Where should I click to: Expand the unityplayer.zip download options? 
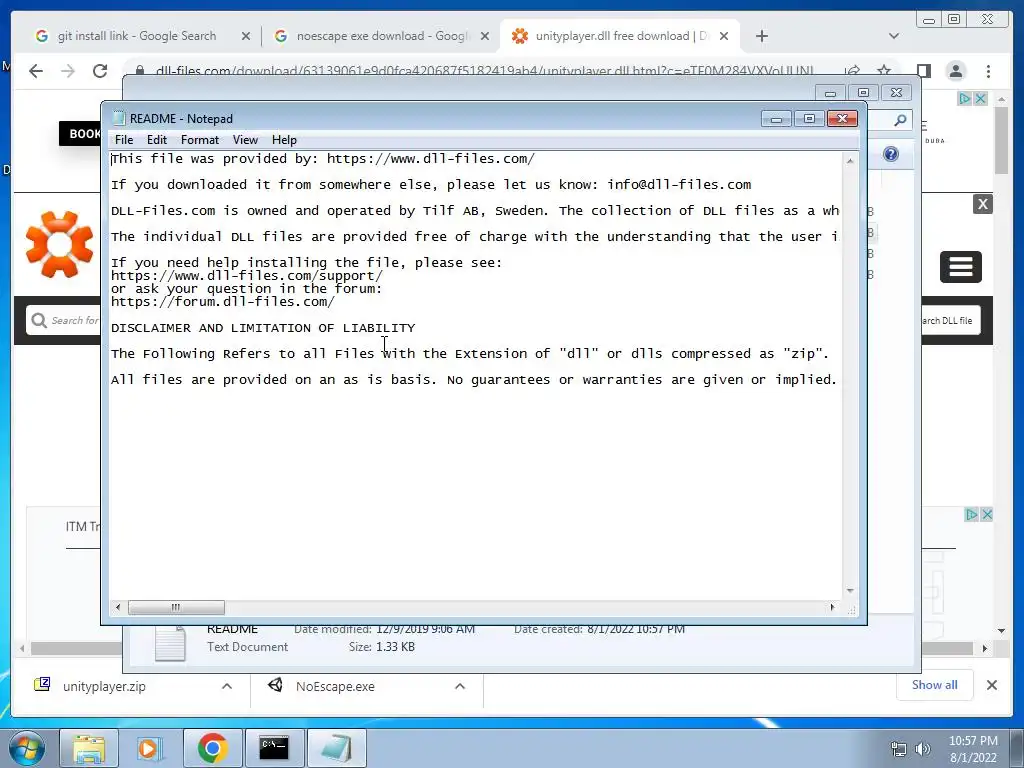click(227, 686)
